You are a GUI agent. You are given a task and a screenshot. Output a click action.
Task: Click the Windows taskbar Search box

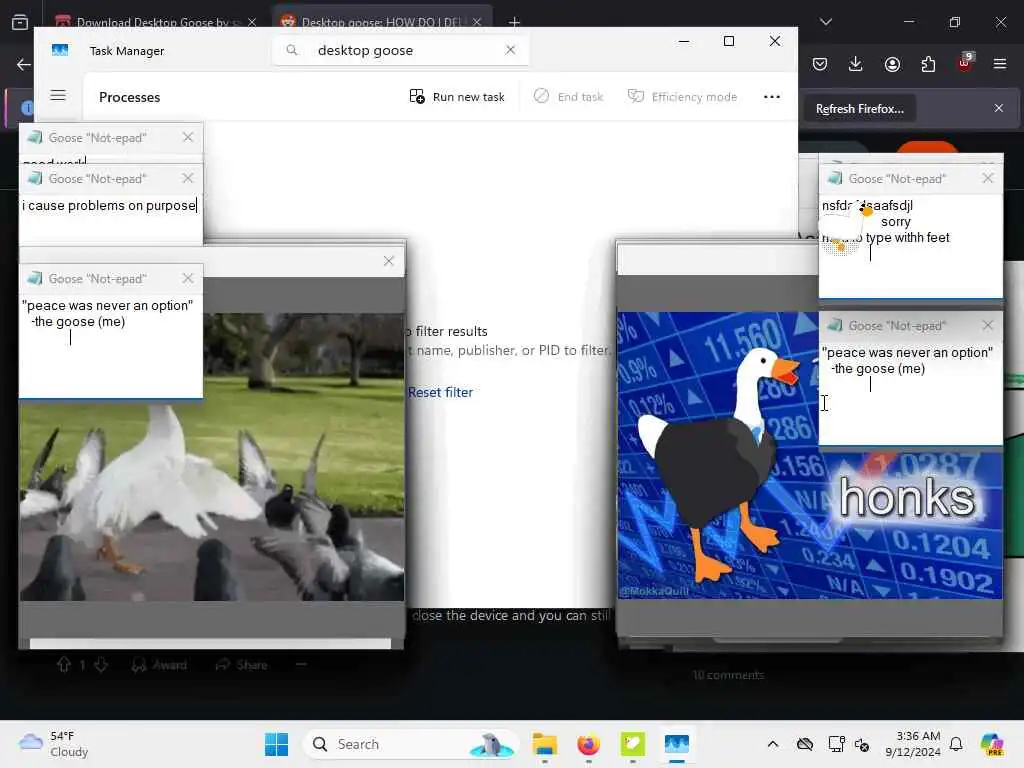click(x=411, y=744)
